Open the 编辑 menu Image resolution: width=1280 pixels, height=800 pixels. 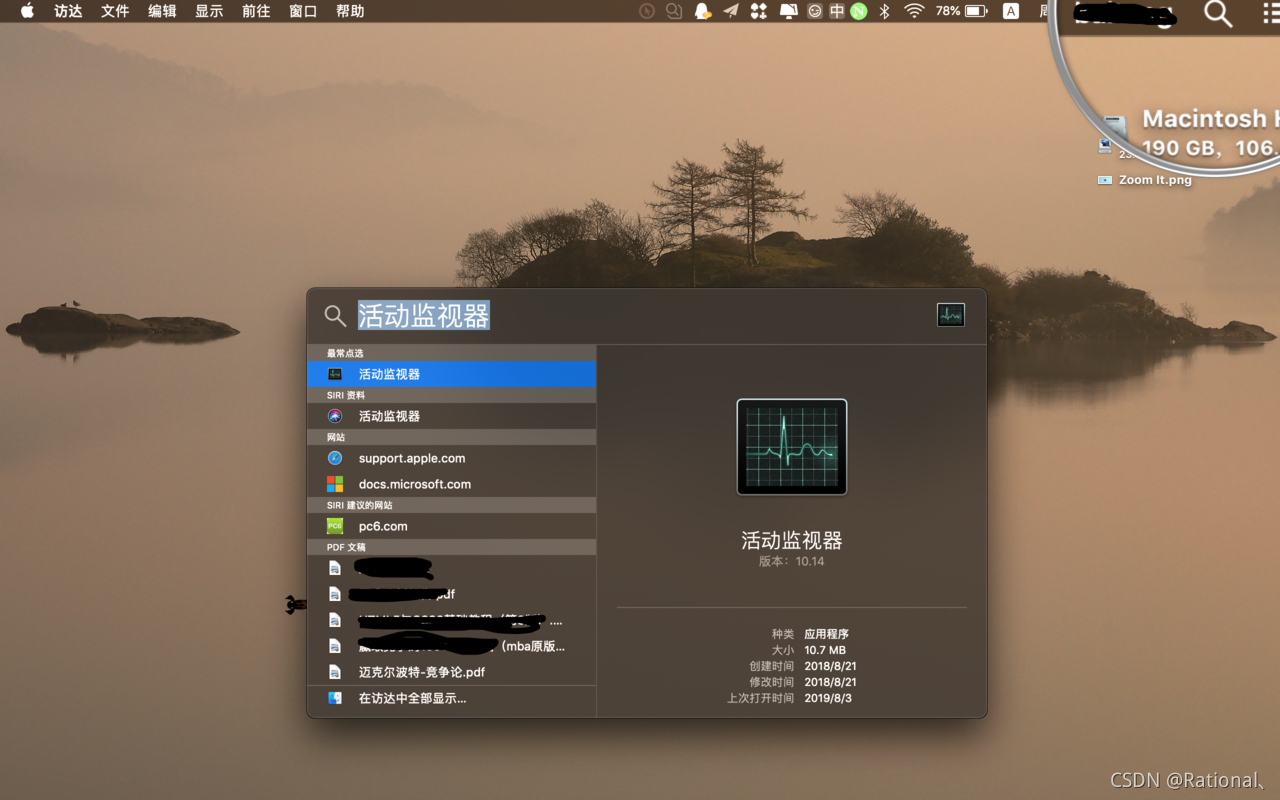click(x=162, y=11)
